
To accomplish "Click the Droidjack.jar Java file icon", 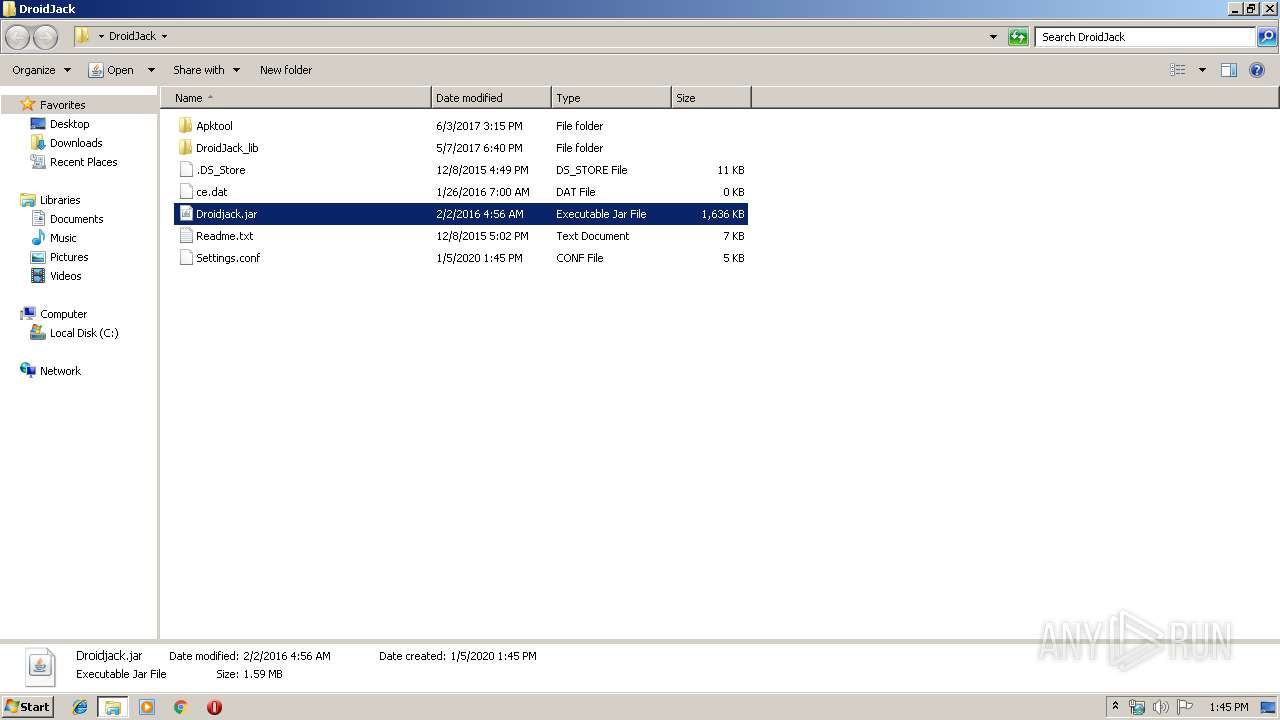I will (x=185, y=214).
